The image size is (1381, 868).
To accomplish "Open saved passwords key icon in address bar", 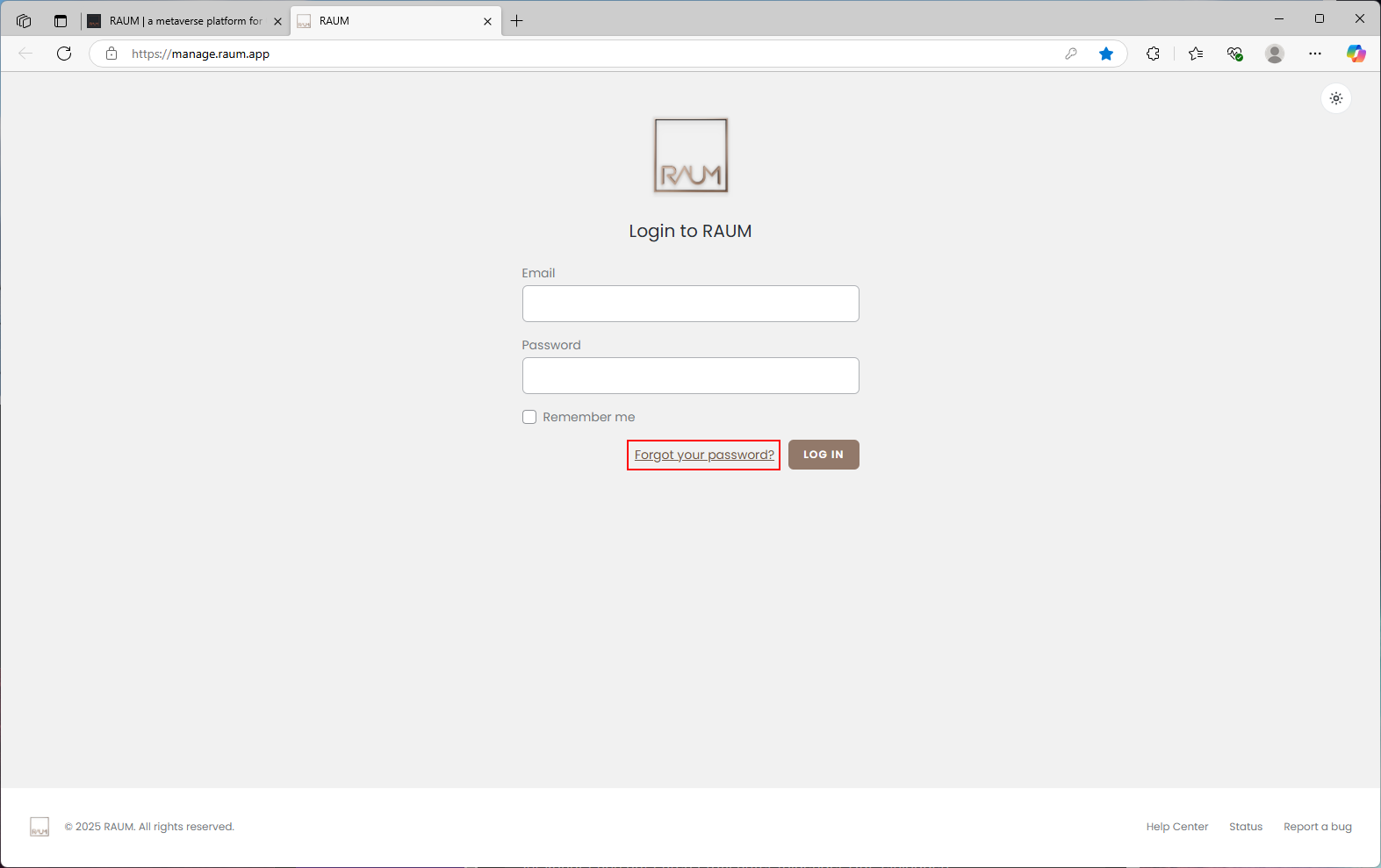I will [1071, 54].
